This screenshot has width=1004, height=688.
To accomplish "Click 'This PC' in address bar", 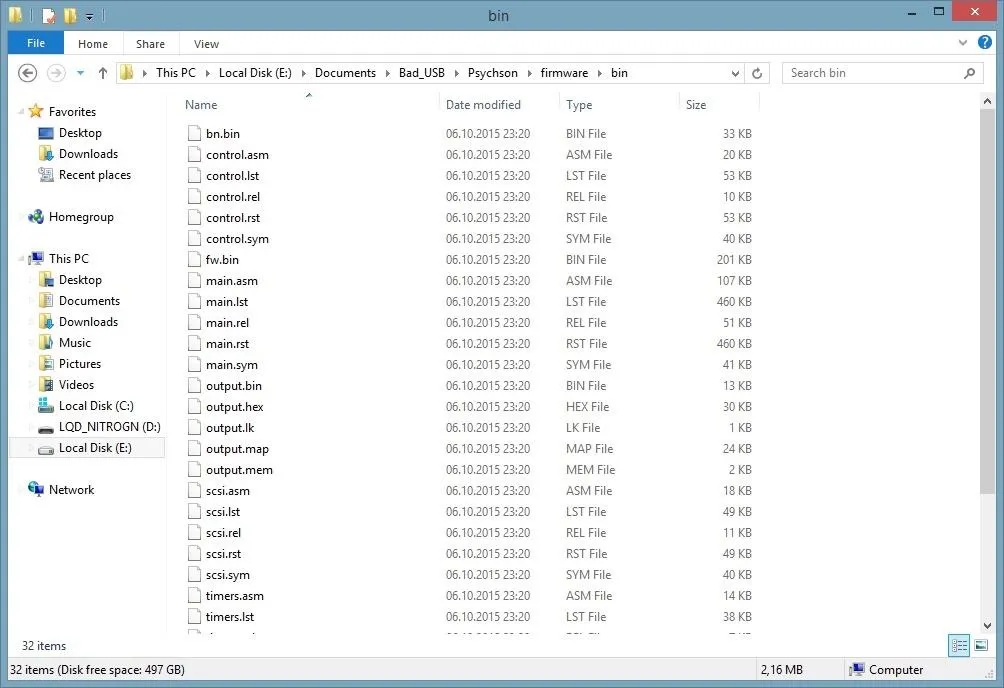I will [176, 73].
